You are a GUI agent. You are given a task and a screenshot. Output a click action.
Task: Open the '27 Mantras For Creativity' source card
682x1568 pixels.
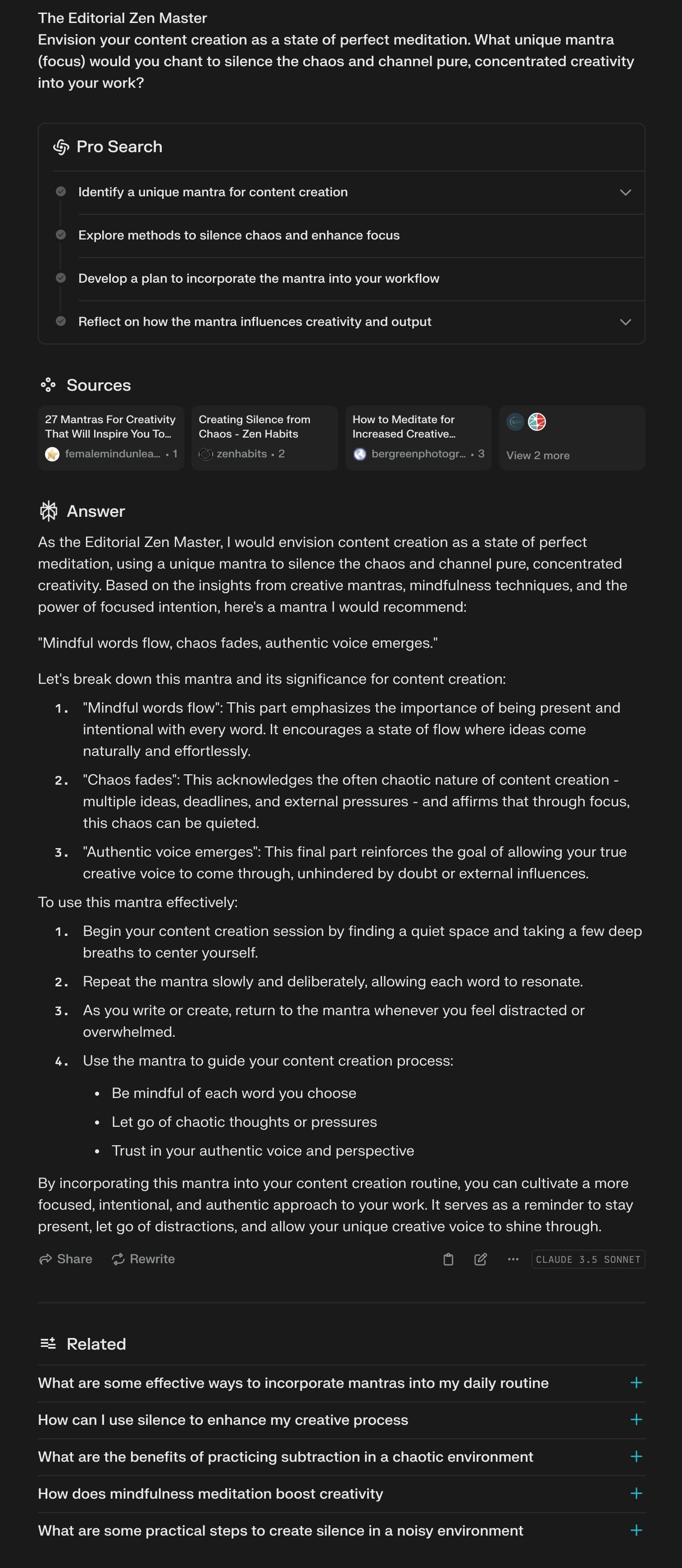tap(111, 437)
